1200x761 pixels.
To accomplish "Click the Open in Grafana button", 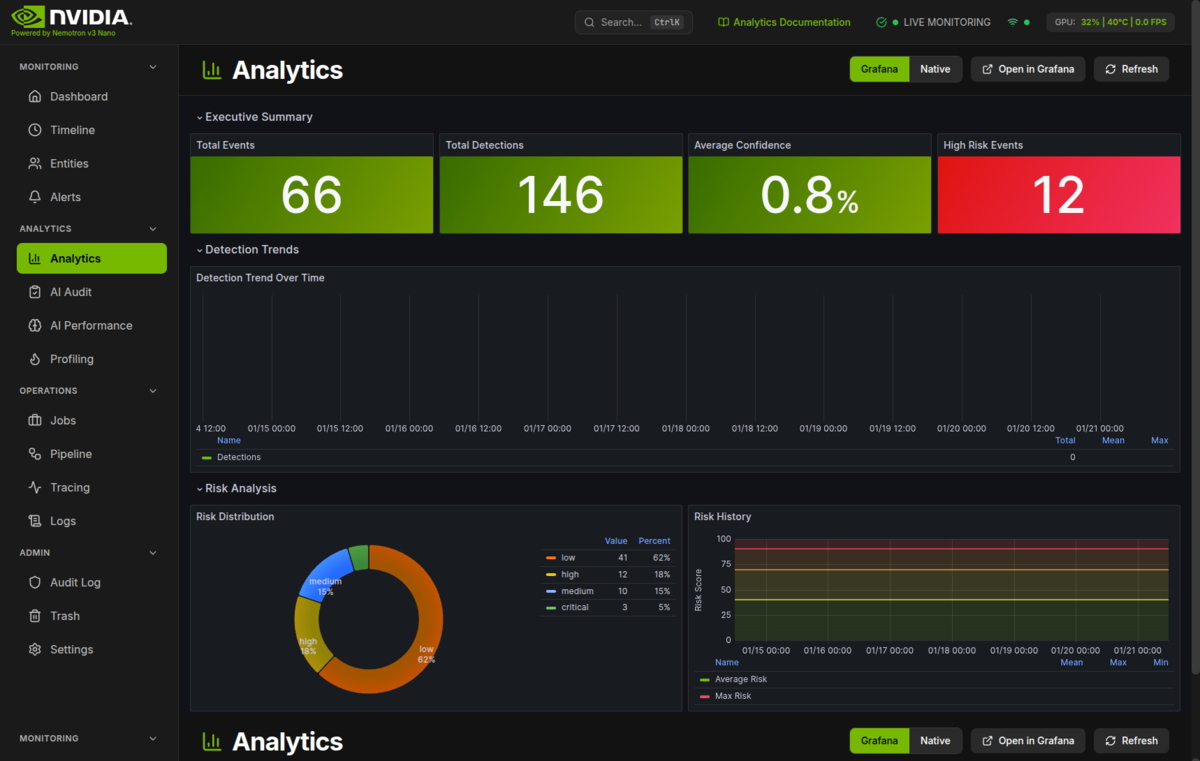I will (1028, 69).
